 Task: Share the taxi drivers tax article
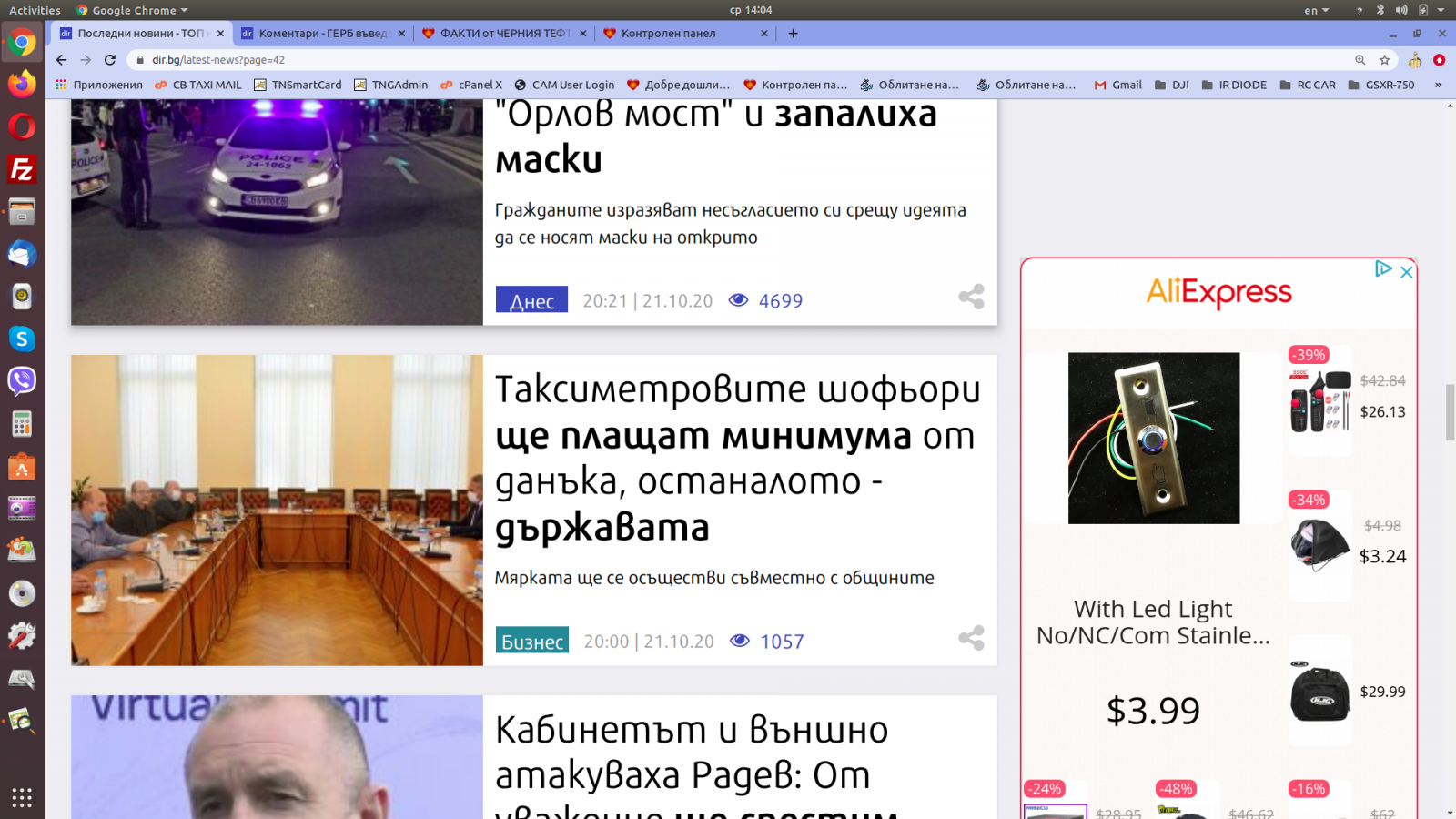(x=971, y=638)
